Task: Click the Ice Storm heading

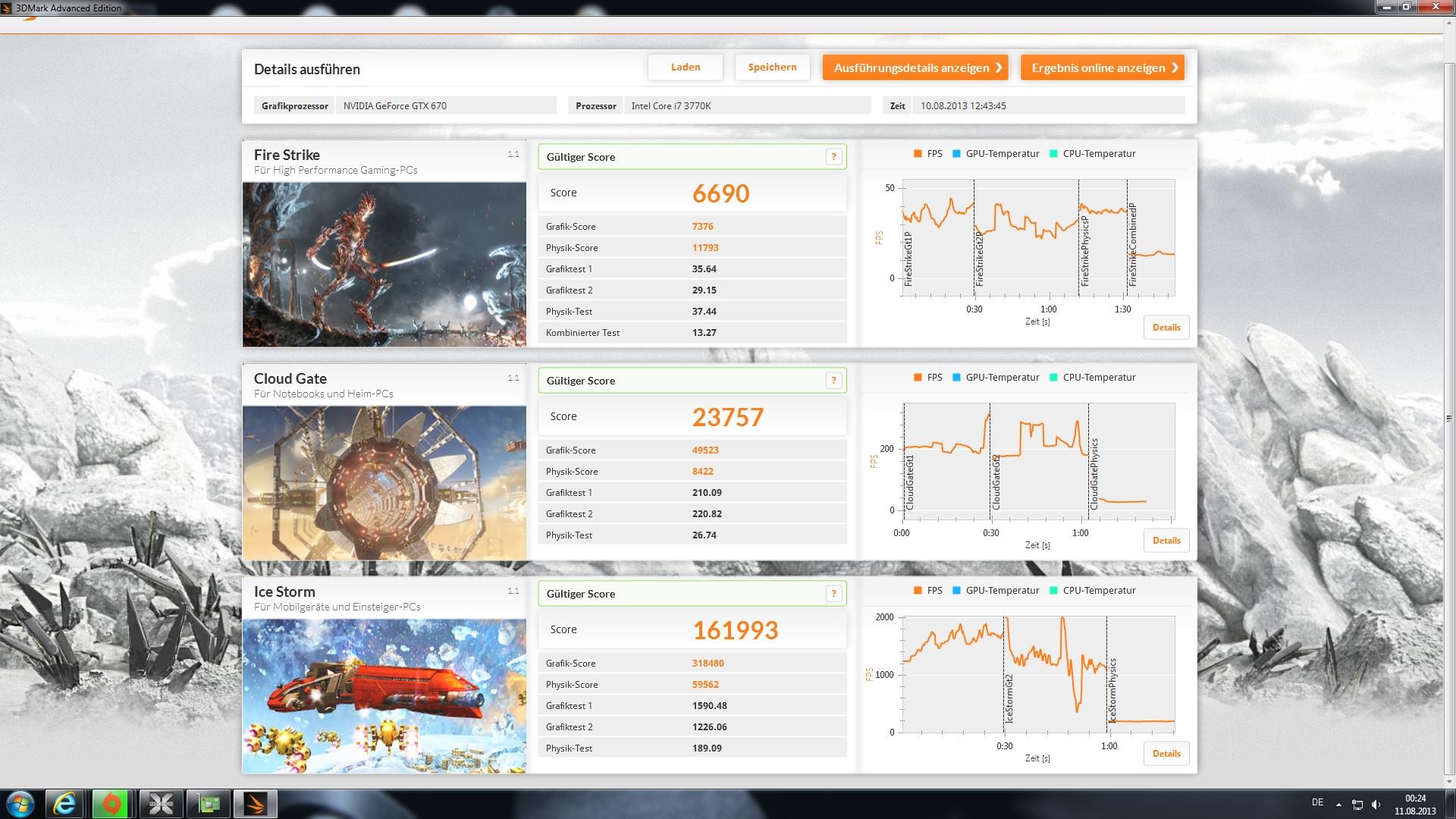Action: (284, 591)
